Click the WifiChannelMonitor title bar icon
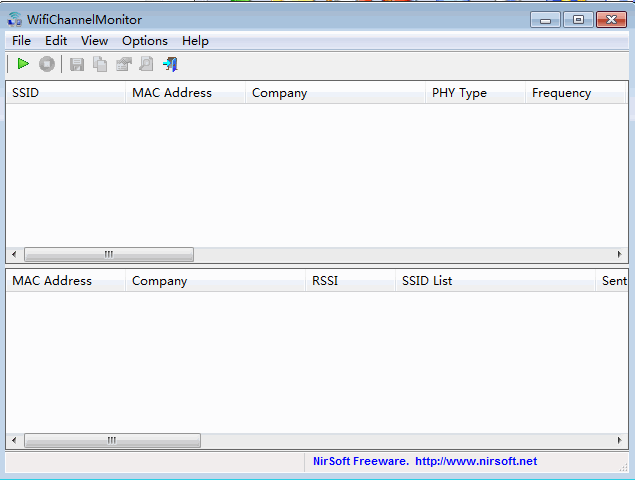The image size is (635, 480). (15, 19)
